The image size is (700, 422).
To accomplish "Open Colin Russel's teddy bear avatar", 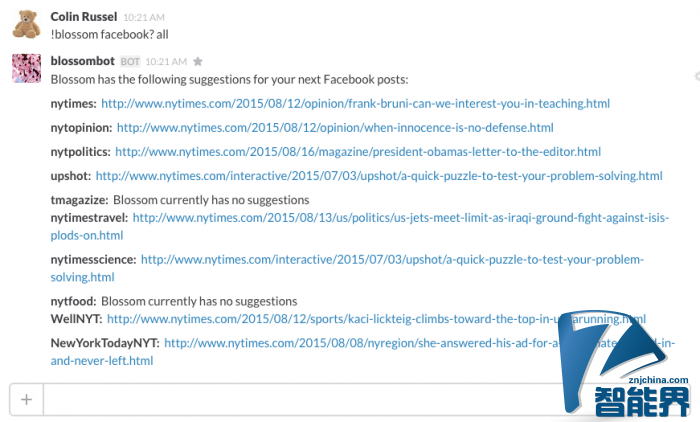I will tap(26, 24).
